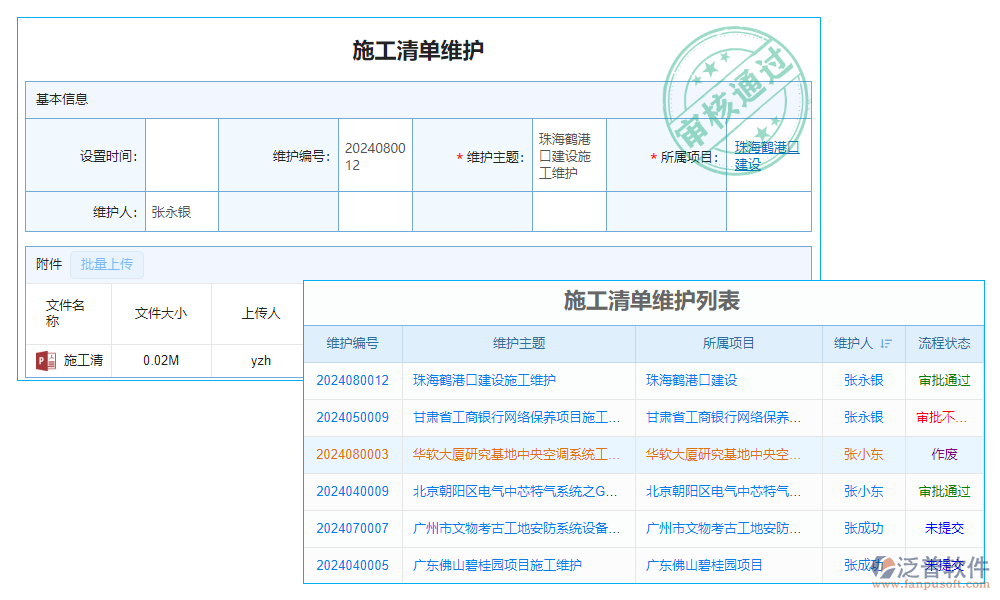The image size is (1000, 600).
Task: Select the PowerPoint attachment icon beside 施工清
Action: tap(45, 361)
